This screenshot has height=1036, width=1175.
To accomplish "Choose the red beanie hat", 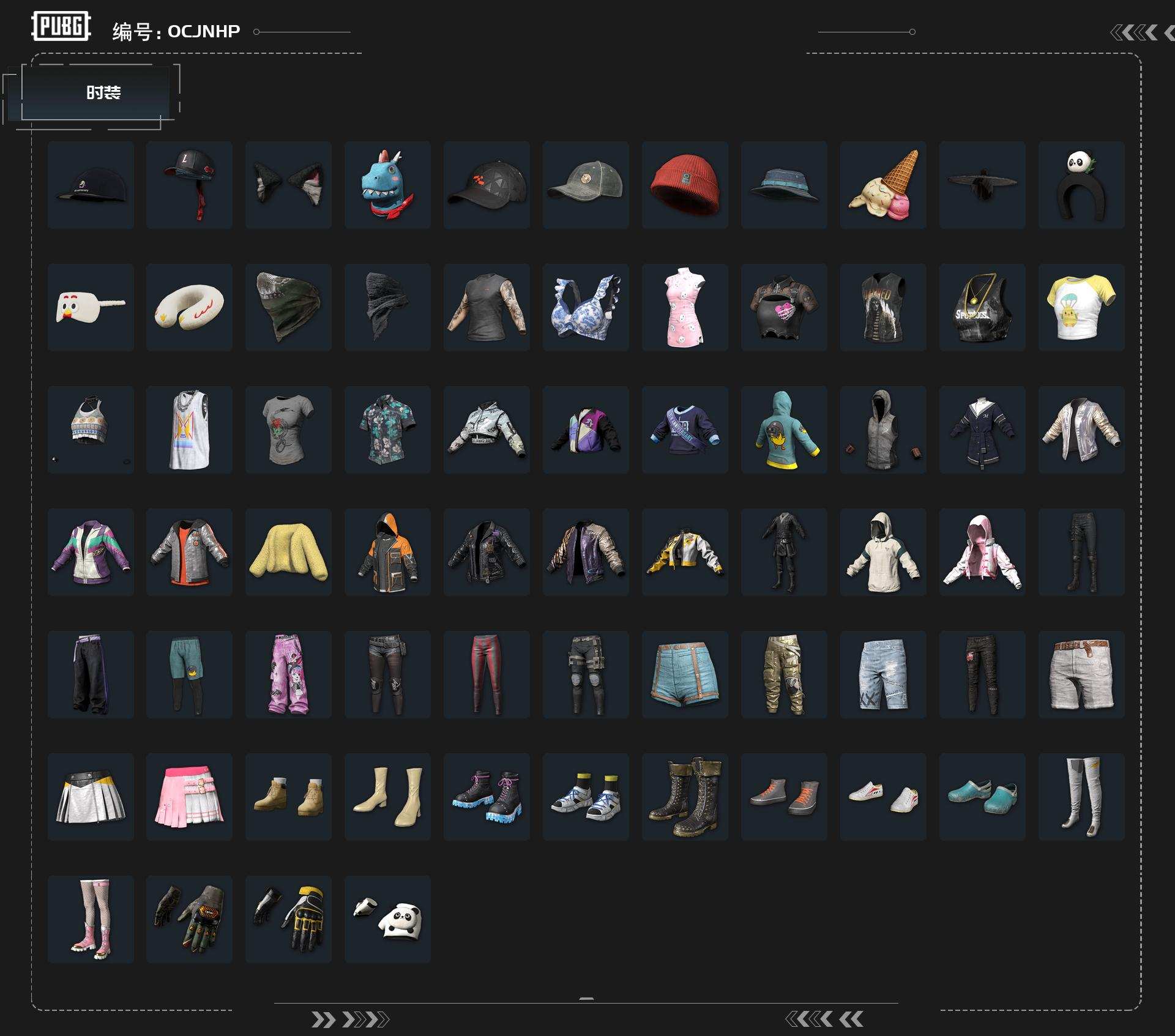I will pyautogui.click(x=685, y=185).
